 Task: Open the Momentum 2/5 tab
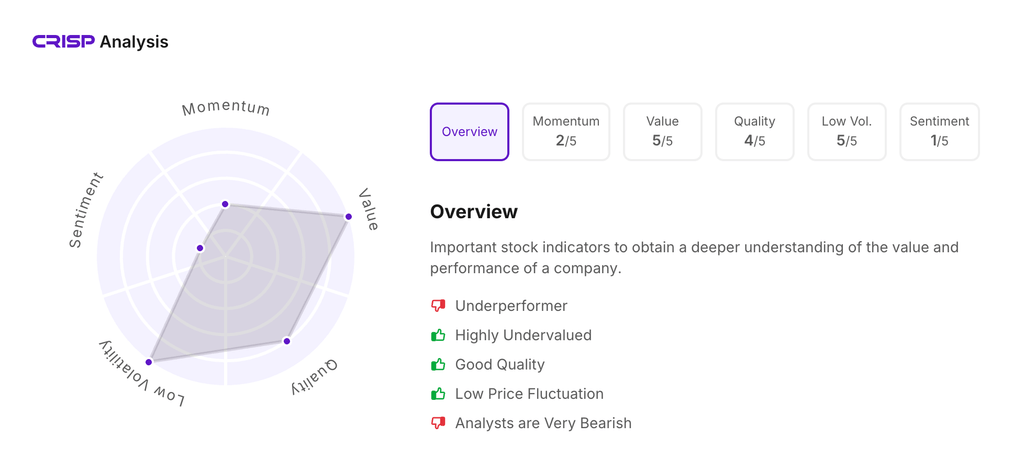tap(566, 132)
